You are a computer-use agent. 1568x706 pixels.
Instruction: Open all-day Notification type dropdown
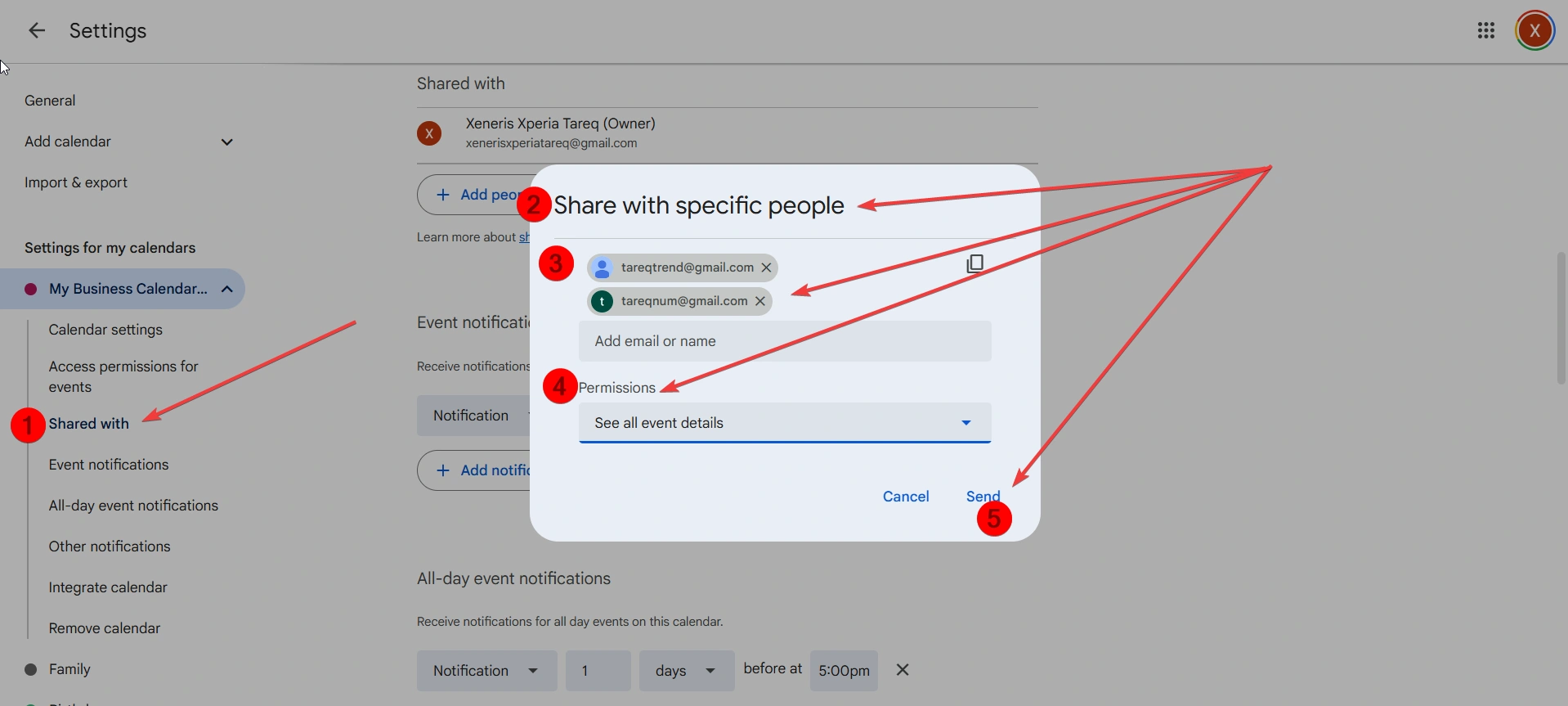tap(486, 671)
